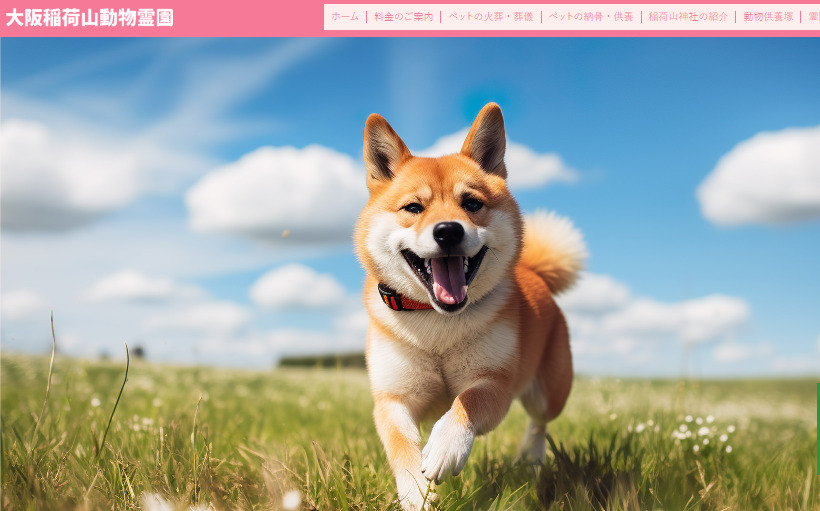This screenshot has width=820, height=511.
Task: Click the dog's pink tongue
Action: coord(449,280)
